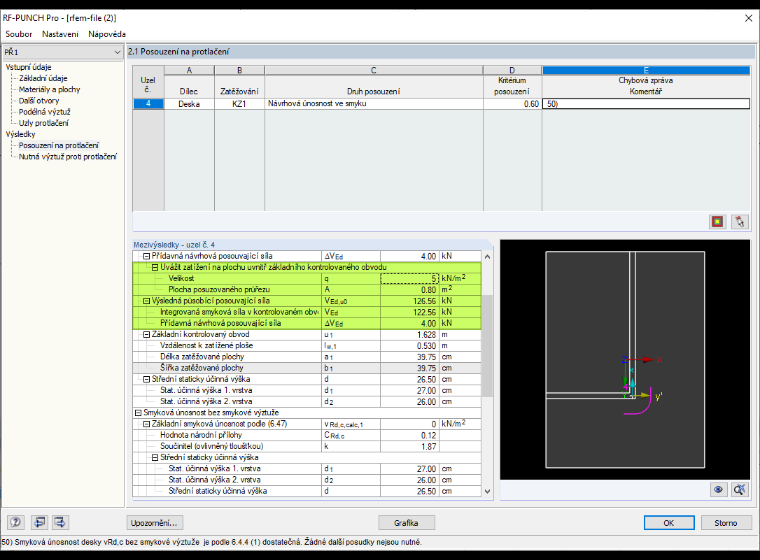Image resolution: width=760 pixels, height=560 pixels.
Task: Collapse Základní smyková únosnost podle (6.47)
Action: (146, 424)
